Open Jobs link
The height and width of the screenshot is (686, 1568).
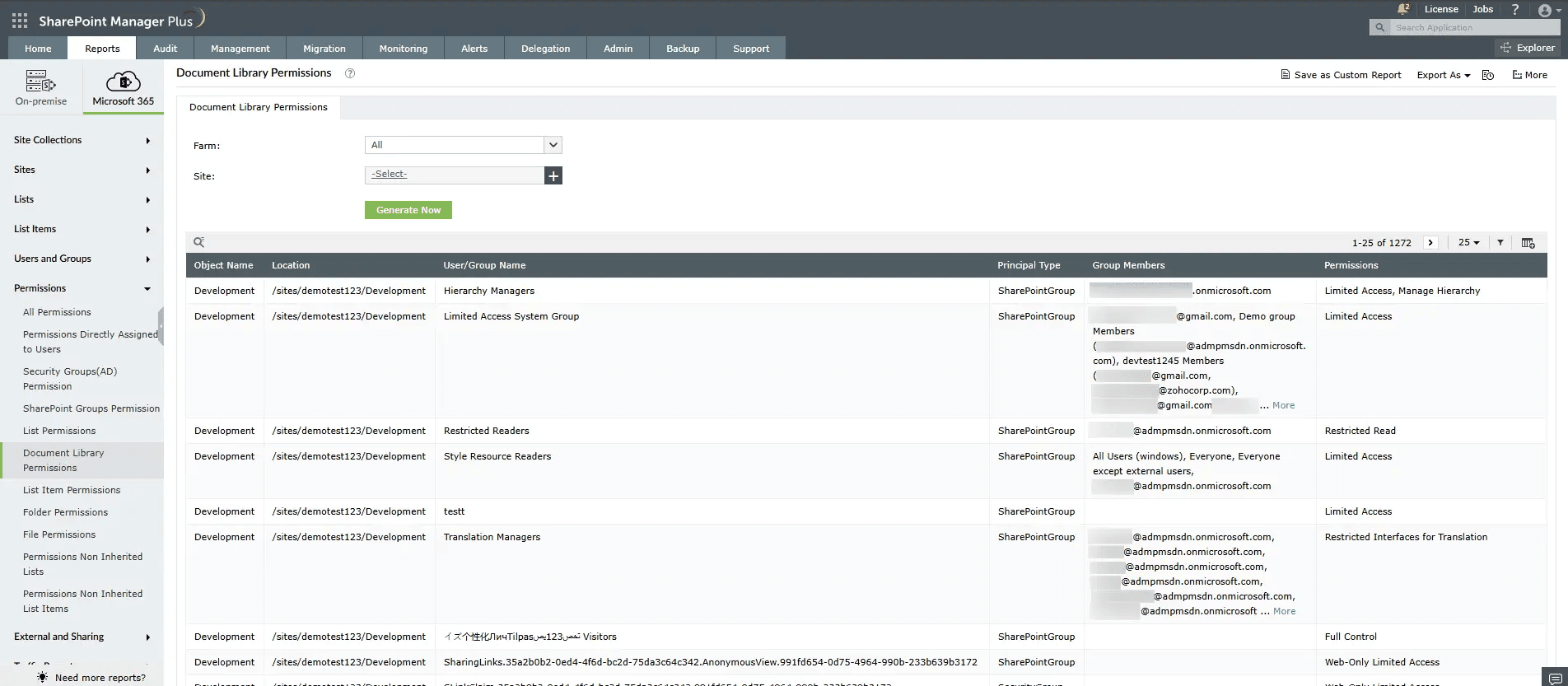(x=1483, y=9)
